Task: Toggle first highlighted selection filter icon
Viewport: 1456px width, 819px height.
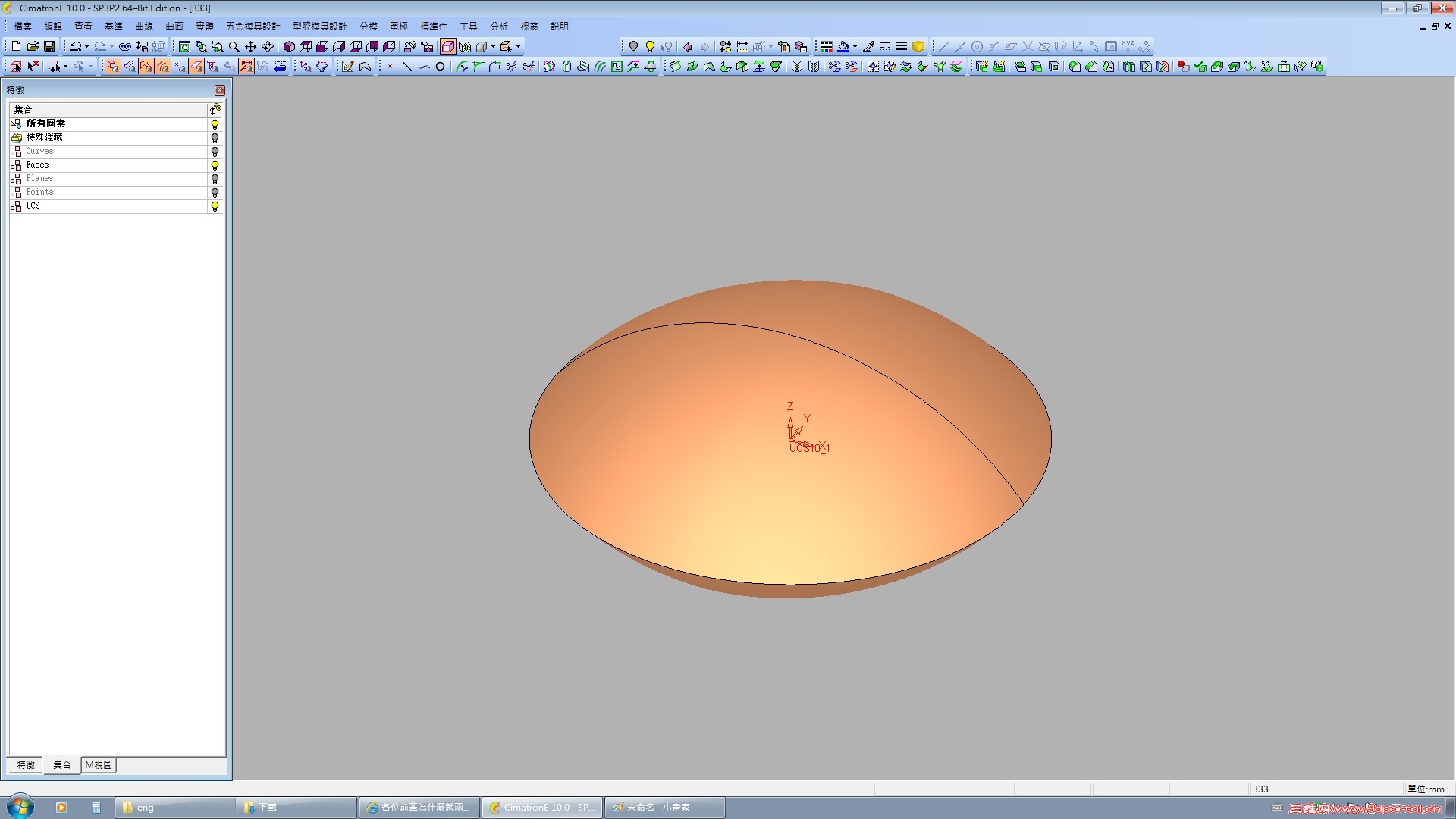Action: (x=112, y=67)
